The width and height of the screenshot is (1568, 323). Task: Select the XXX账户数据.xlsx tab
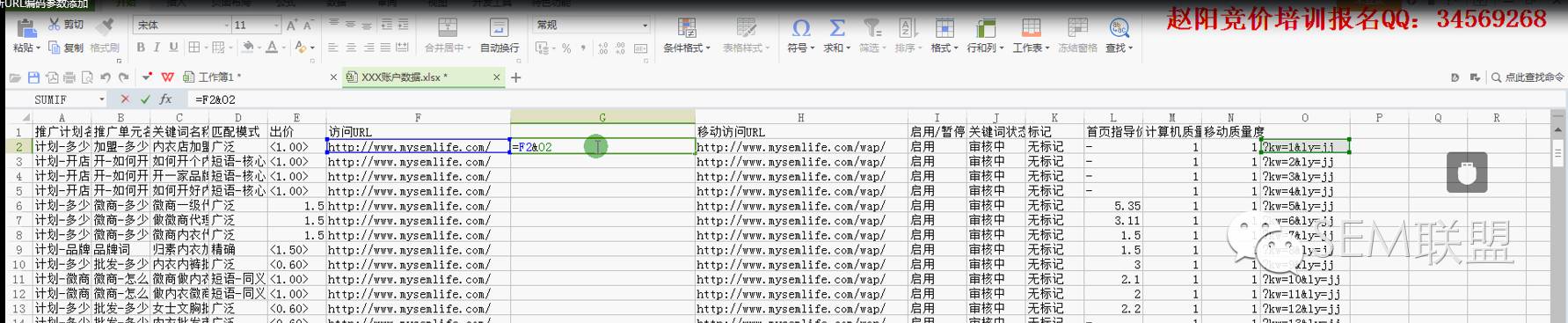(x=404, y=77)
